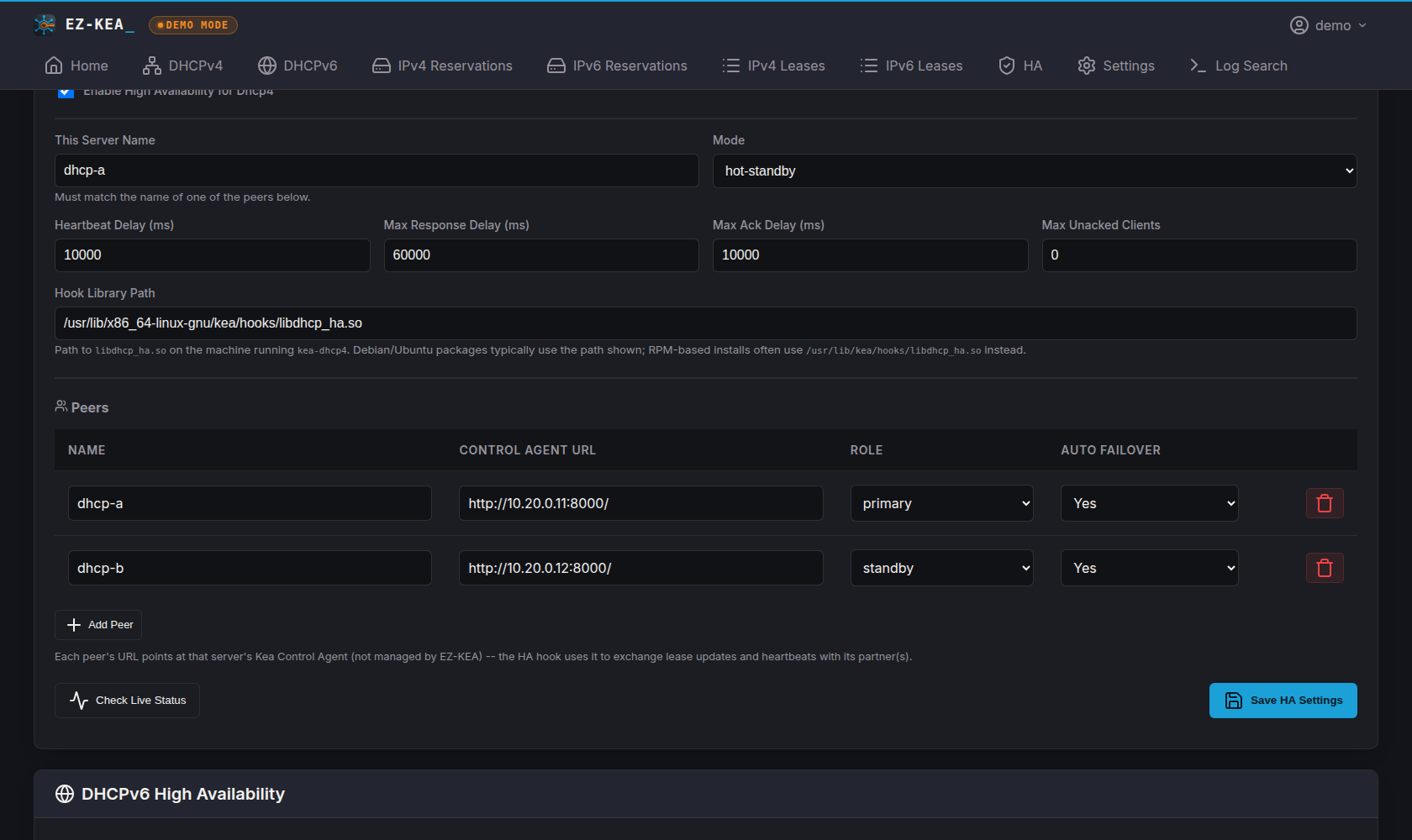Click the AUTO FAILOVER column header
The width and height of the screenshot is (1412, 840).
(x=1110, y=450)
